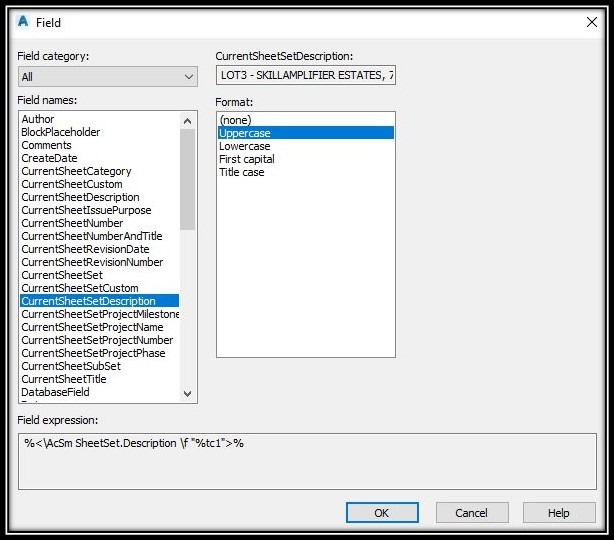Close the Field dialog

(x=592, y=22)
